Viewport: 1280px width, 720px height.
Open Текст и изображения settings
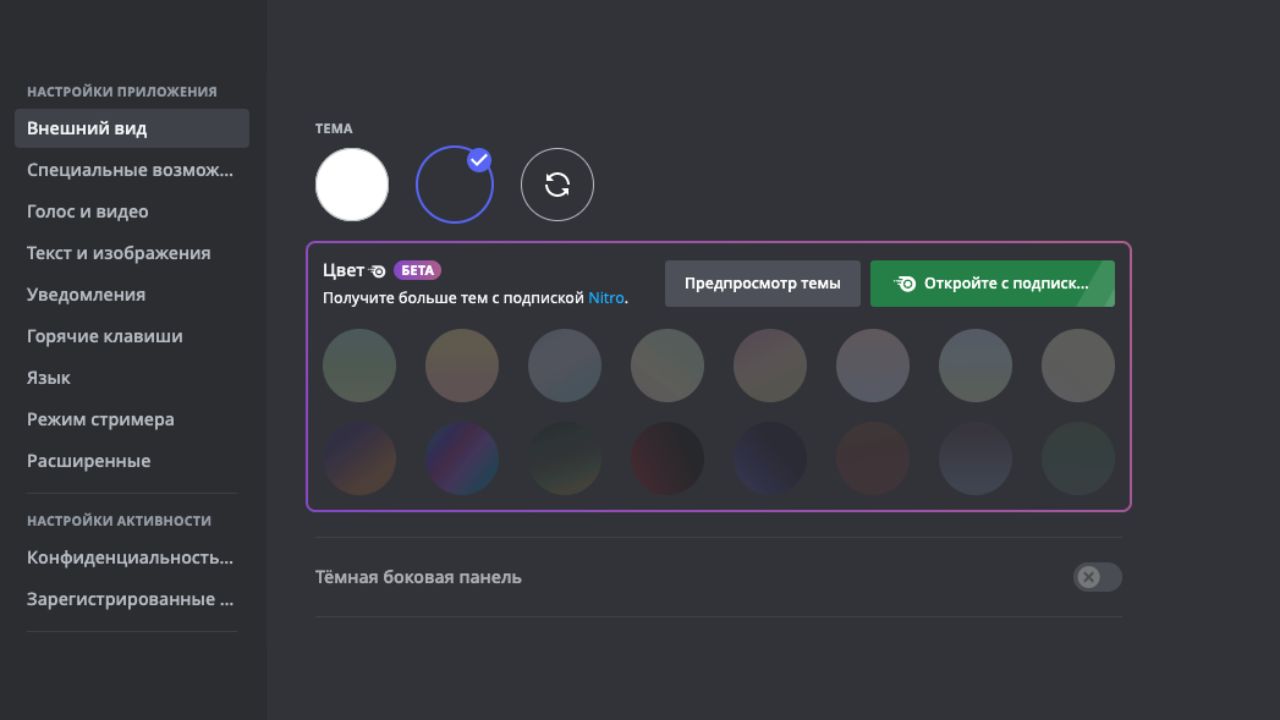coord(132,253)
